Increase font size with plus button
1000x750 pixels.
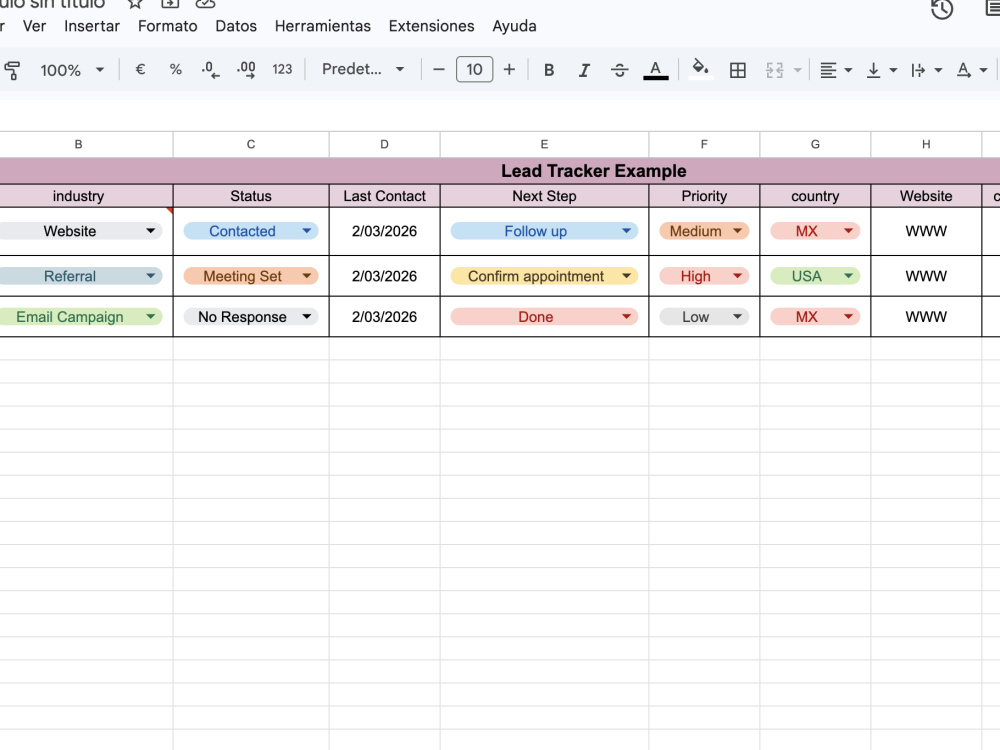tap(509, 70)
